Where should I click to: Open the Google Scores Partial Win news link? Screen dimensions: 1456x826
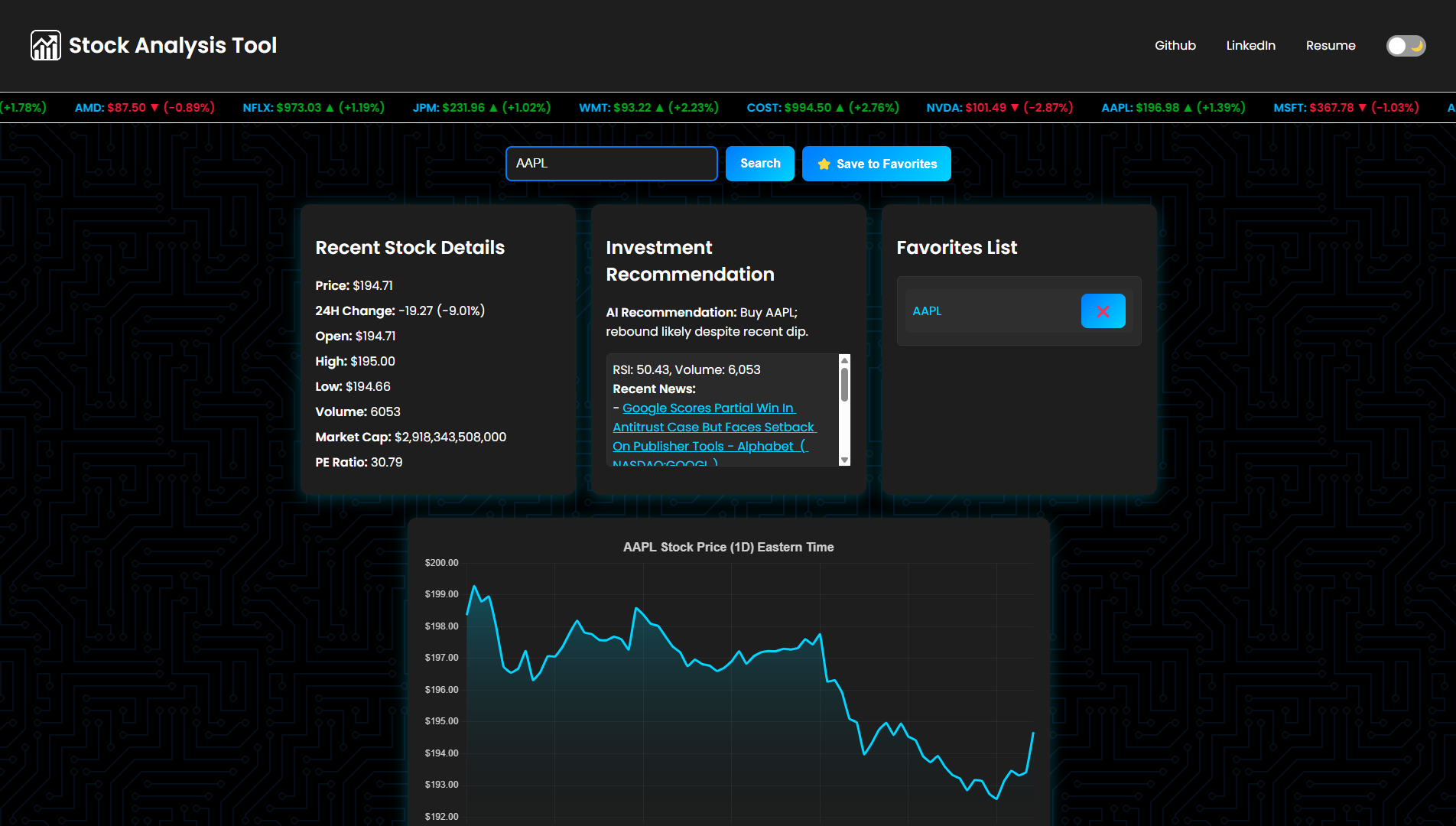click(714, 428)
